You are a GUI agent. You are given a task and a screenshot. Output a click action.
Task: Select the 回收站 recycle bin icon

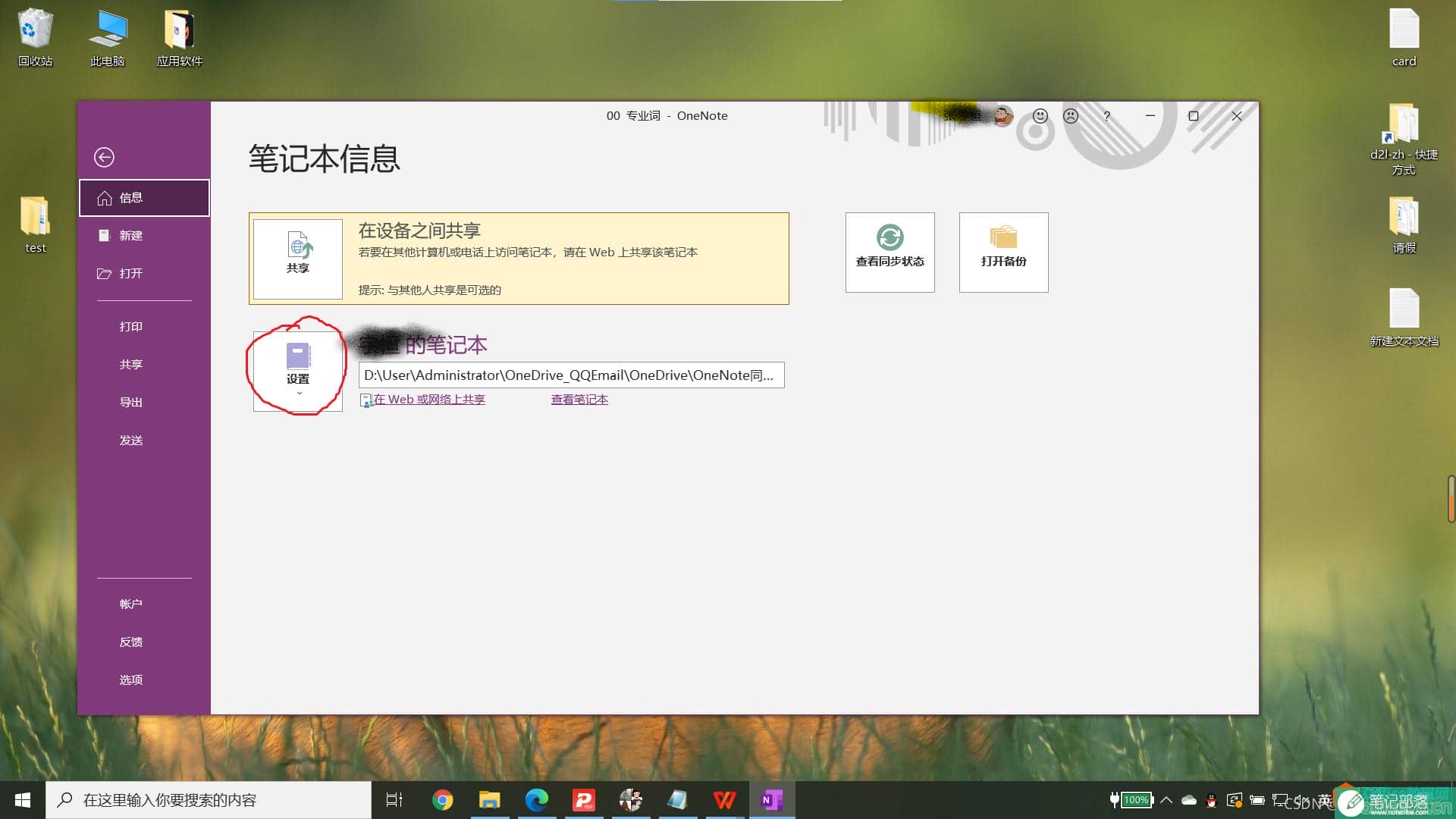(35, 37)
